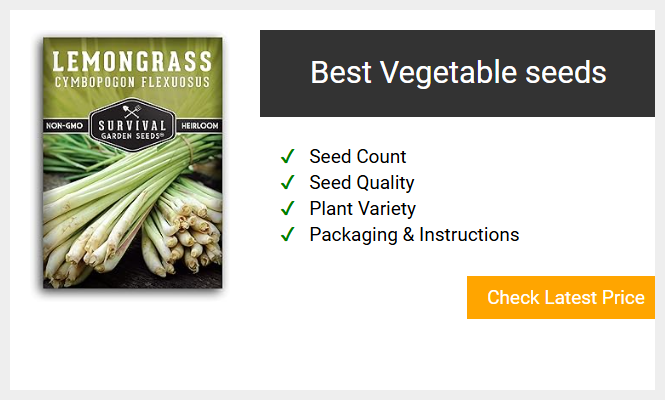Click the checkmark next to Seed Quality
665x400 pixels.
288,182
